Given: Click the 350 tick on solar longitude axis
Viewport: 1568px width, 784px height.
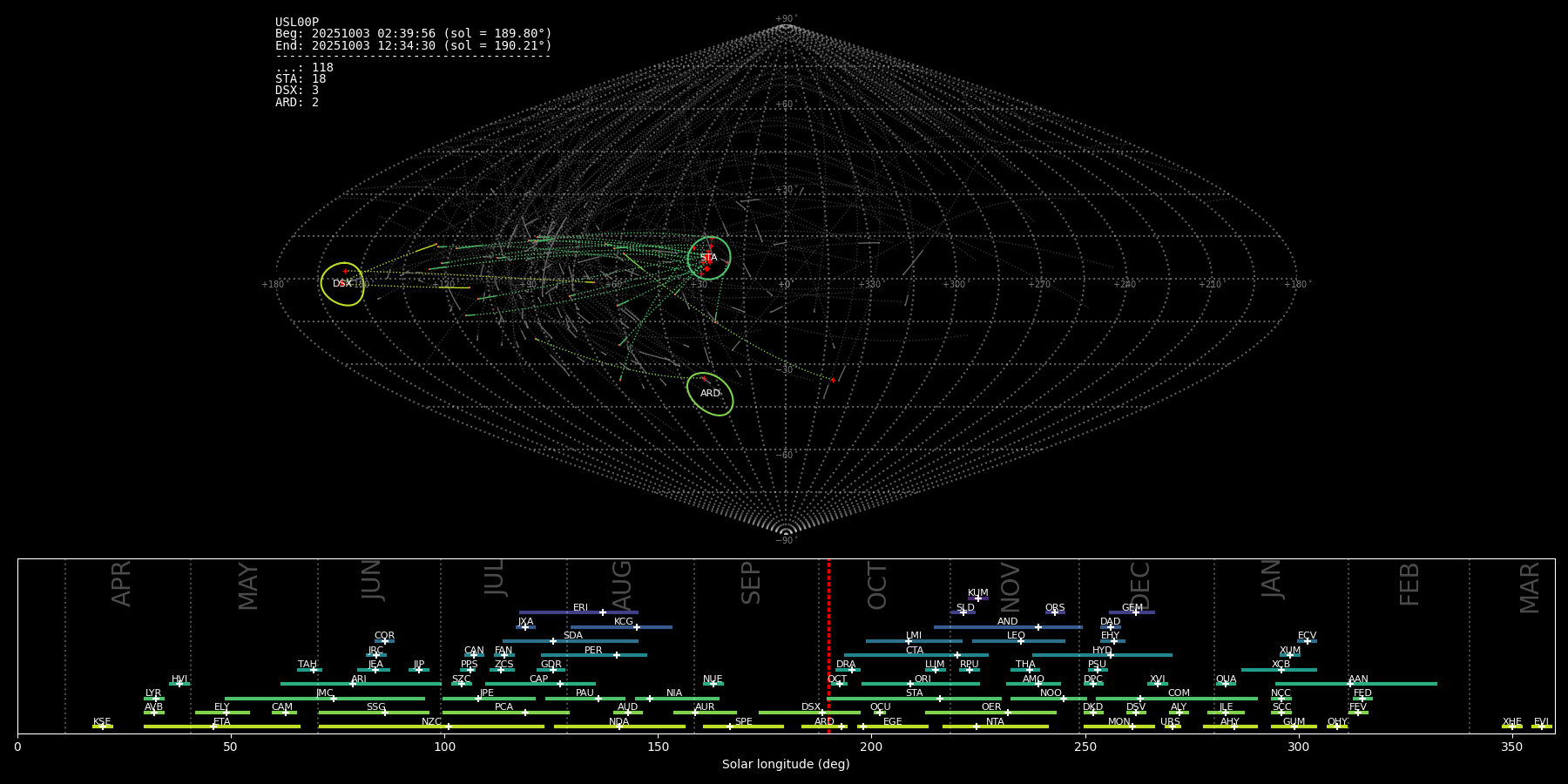Looking at the screenshot, I should click(x=1512, y=747).
